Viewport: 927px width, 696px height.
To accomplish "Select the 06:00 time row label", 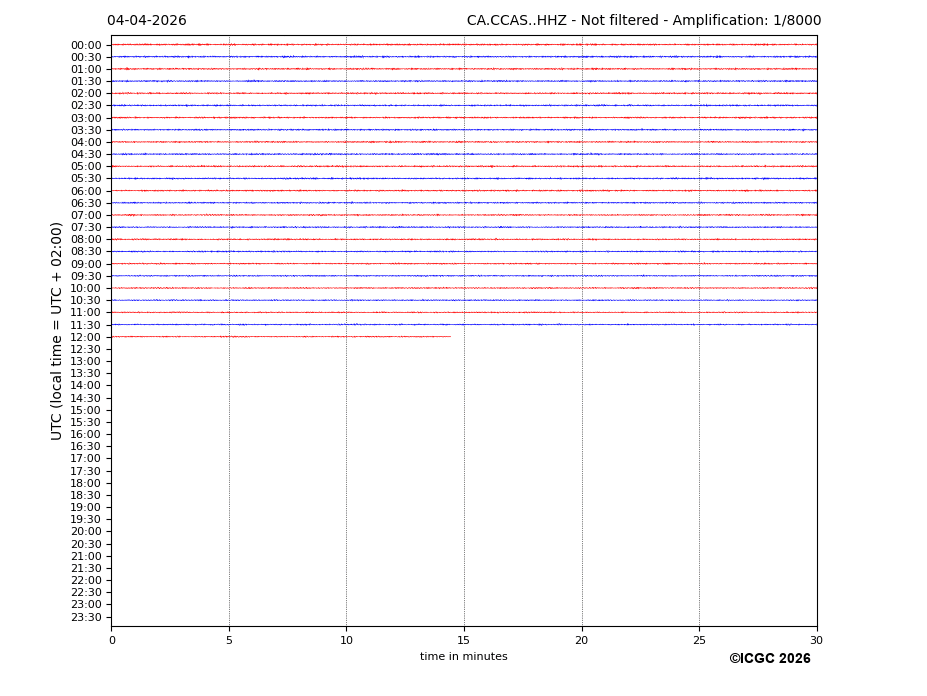I will [86, 191].
